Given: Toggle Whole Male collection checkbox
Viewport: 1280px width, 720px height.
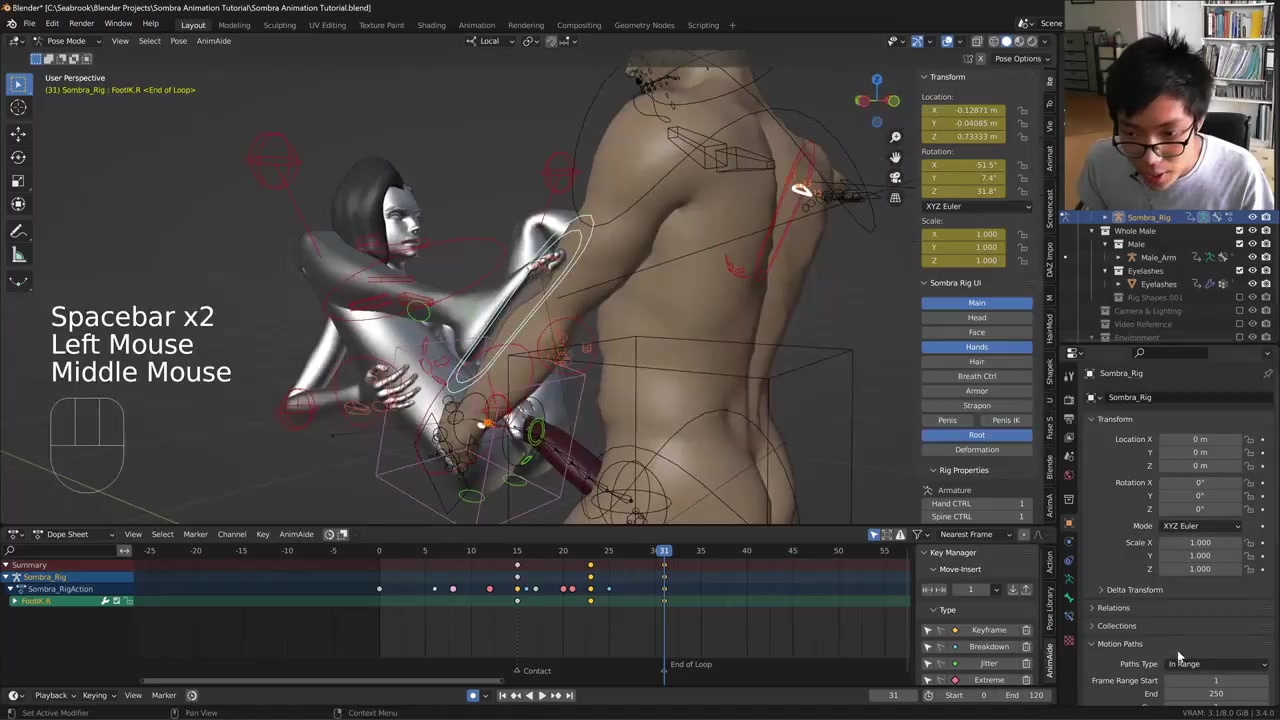Looking at the screenshot, I should point(1239,231).
